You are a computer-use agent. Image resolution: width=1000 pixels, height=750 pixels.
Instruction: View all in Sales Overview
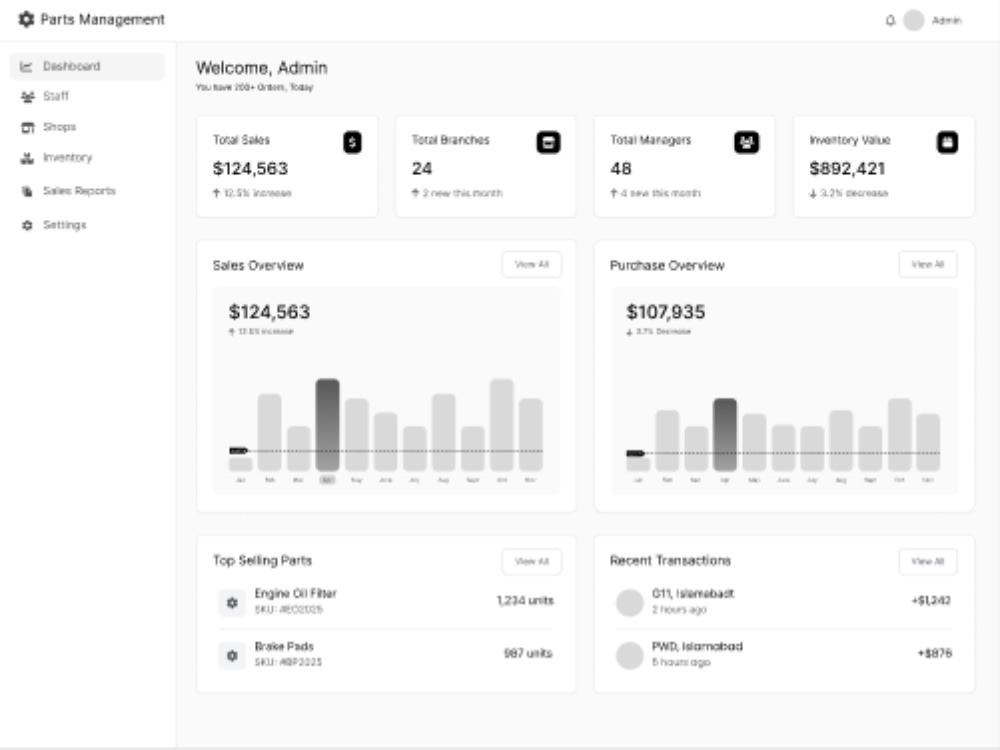click(531, 265)
